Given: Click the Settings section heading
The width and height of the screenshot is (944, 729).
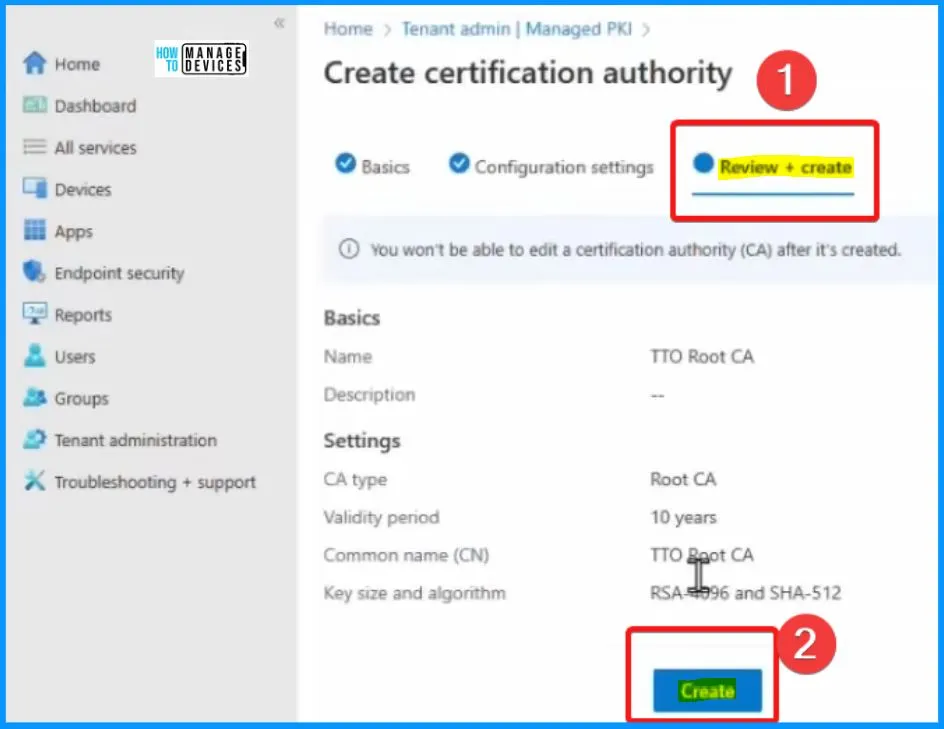Looking at the screenshot, I should tap(362, 441).
